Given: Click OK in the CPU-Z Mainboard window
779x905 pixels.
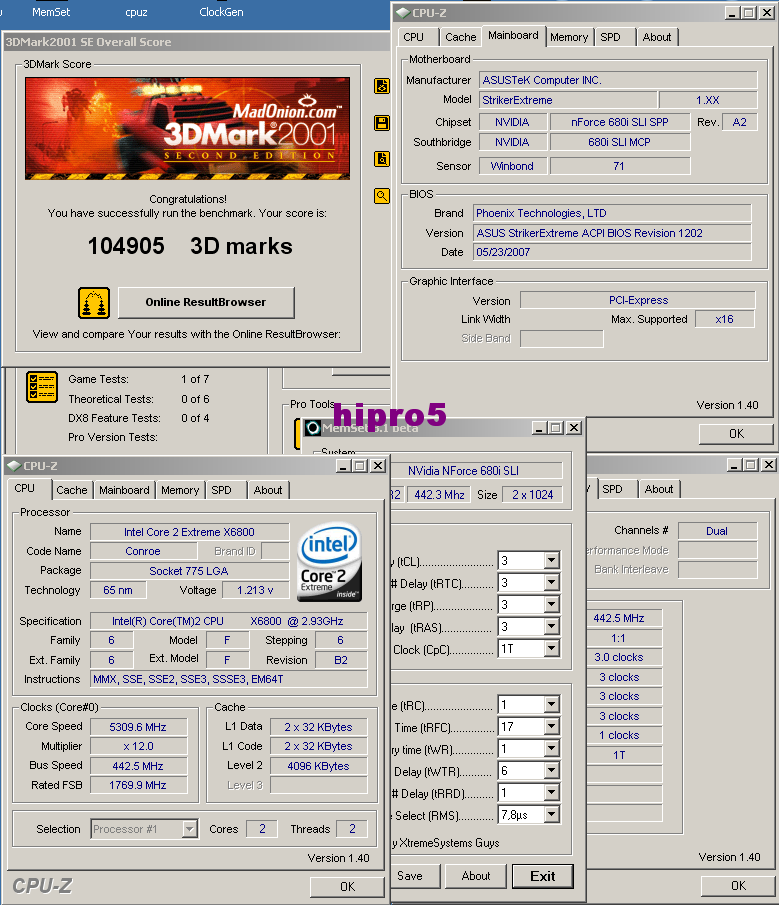Looking at the screenshot, I should point(736,434).
